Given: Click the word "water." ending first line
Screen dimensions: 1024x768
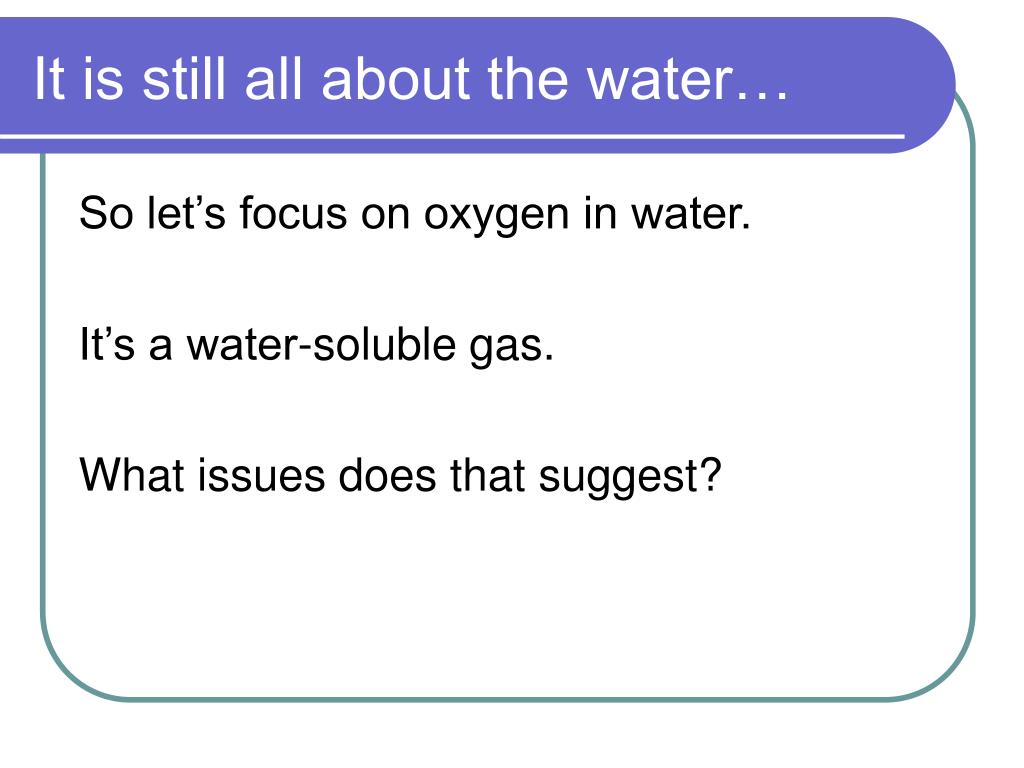Looking at the screenshot, I should pyautogui.click(x=690, y=214).
